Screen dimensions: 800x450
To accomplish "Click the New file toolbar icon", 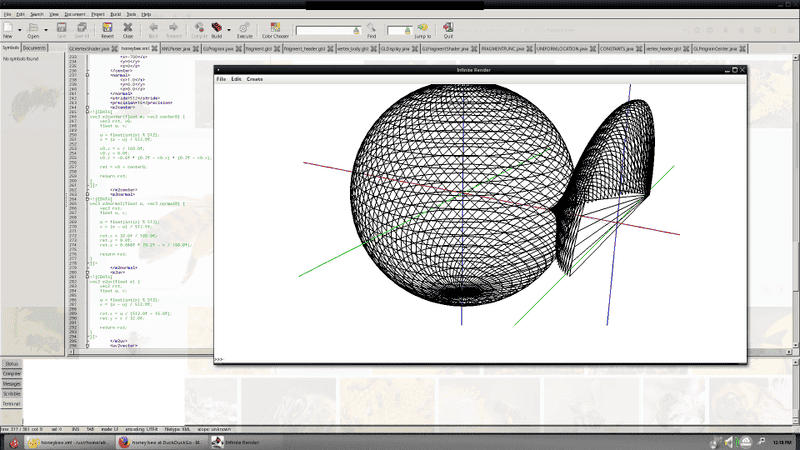I will click(8, 30).
